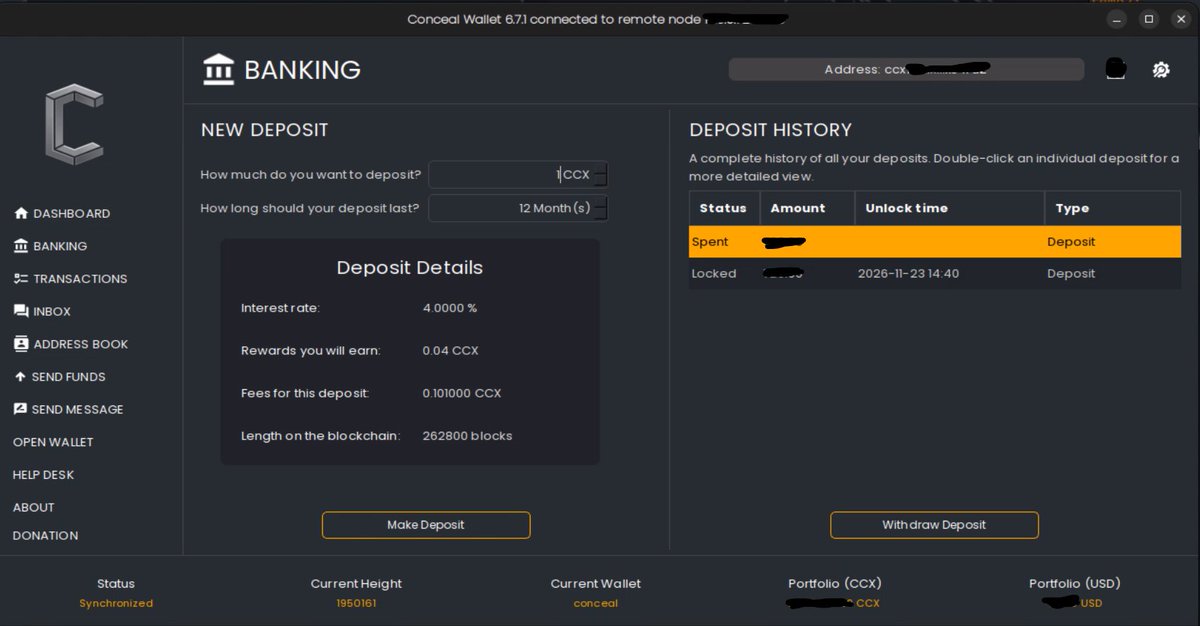Increase the CCX deposit amount with up arrow
The height and width of the screenshot is (626, 1200).
pos(600,169)
